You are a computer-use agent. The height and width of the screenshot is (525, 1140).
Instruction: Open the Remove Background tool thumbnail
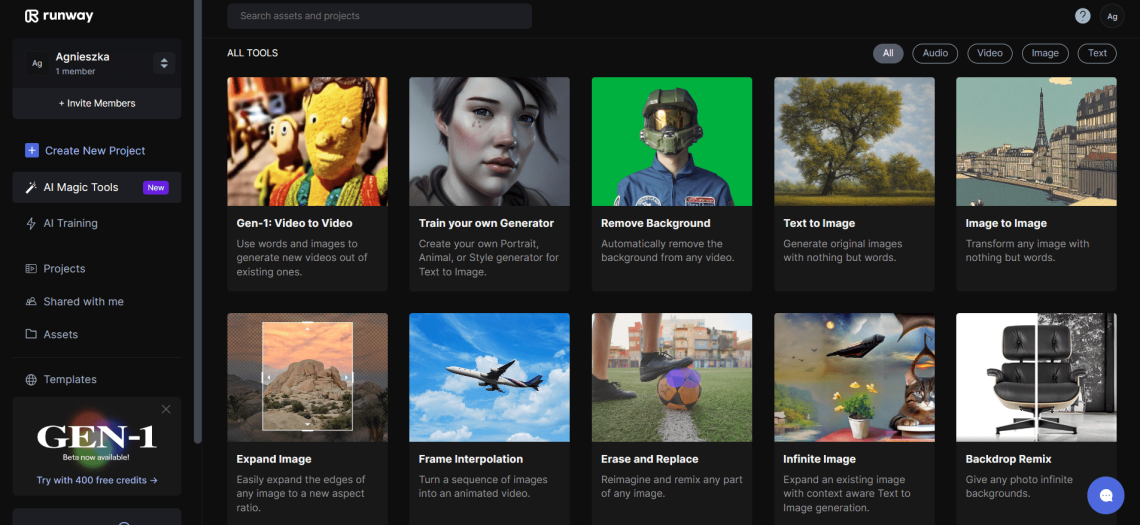pyautogui.click(x=672, y=141)
